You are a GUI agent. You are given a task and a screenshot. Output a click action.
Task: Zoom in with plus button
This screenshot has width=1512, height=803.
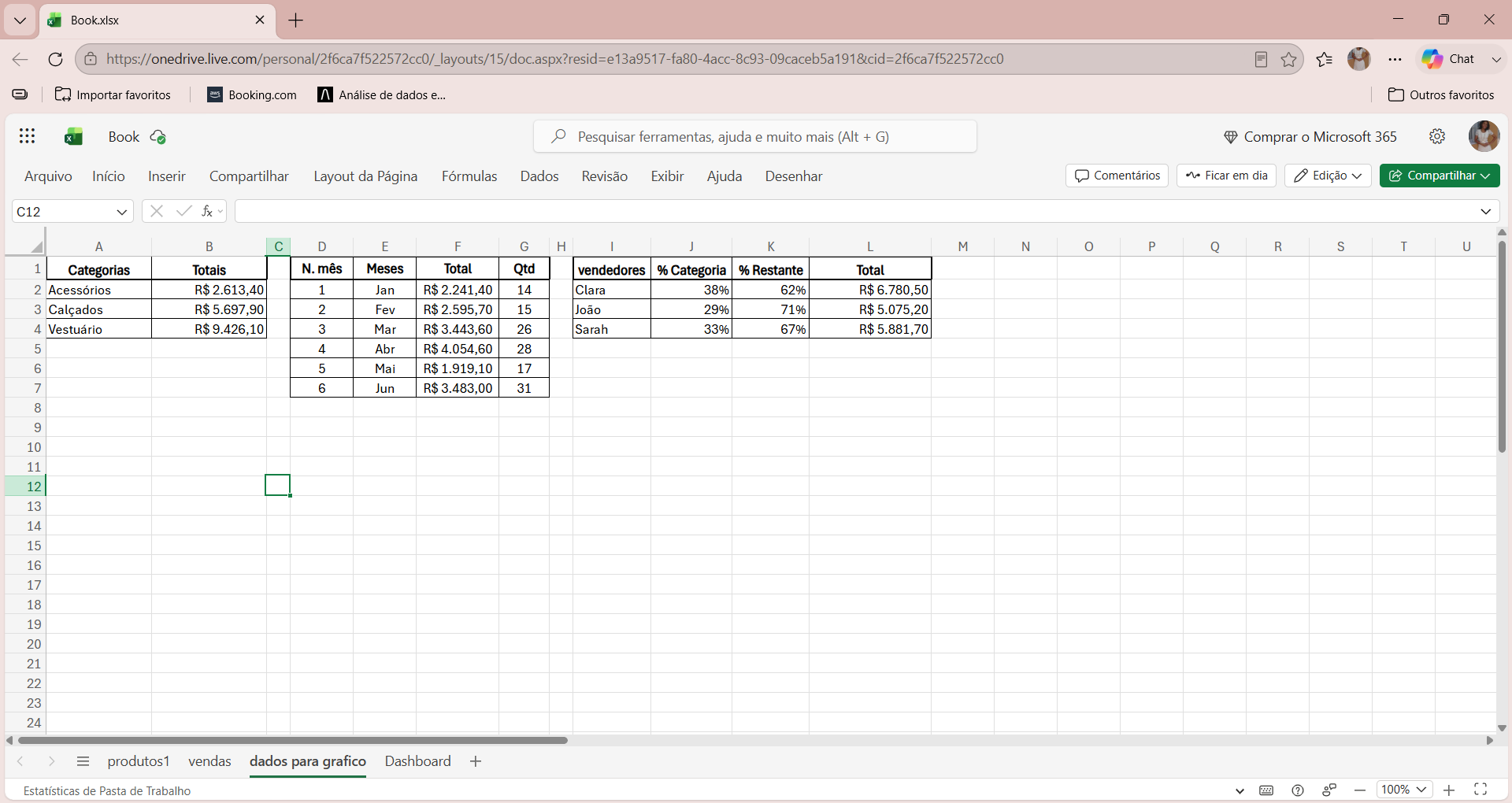pyautogui.click(x=1449, y=790)
